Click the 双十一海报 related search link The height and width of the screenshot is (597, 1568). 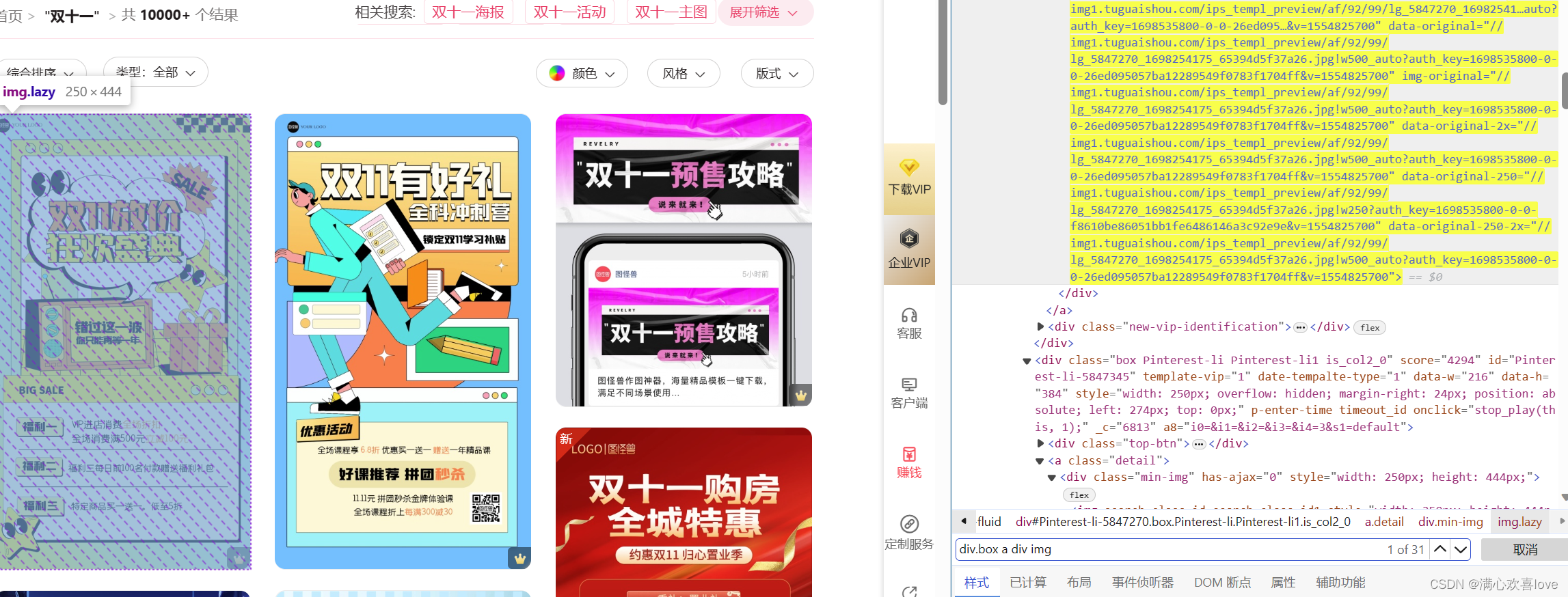[x=468, y=12]
